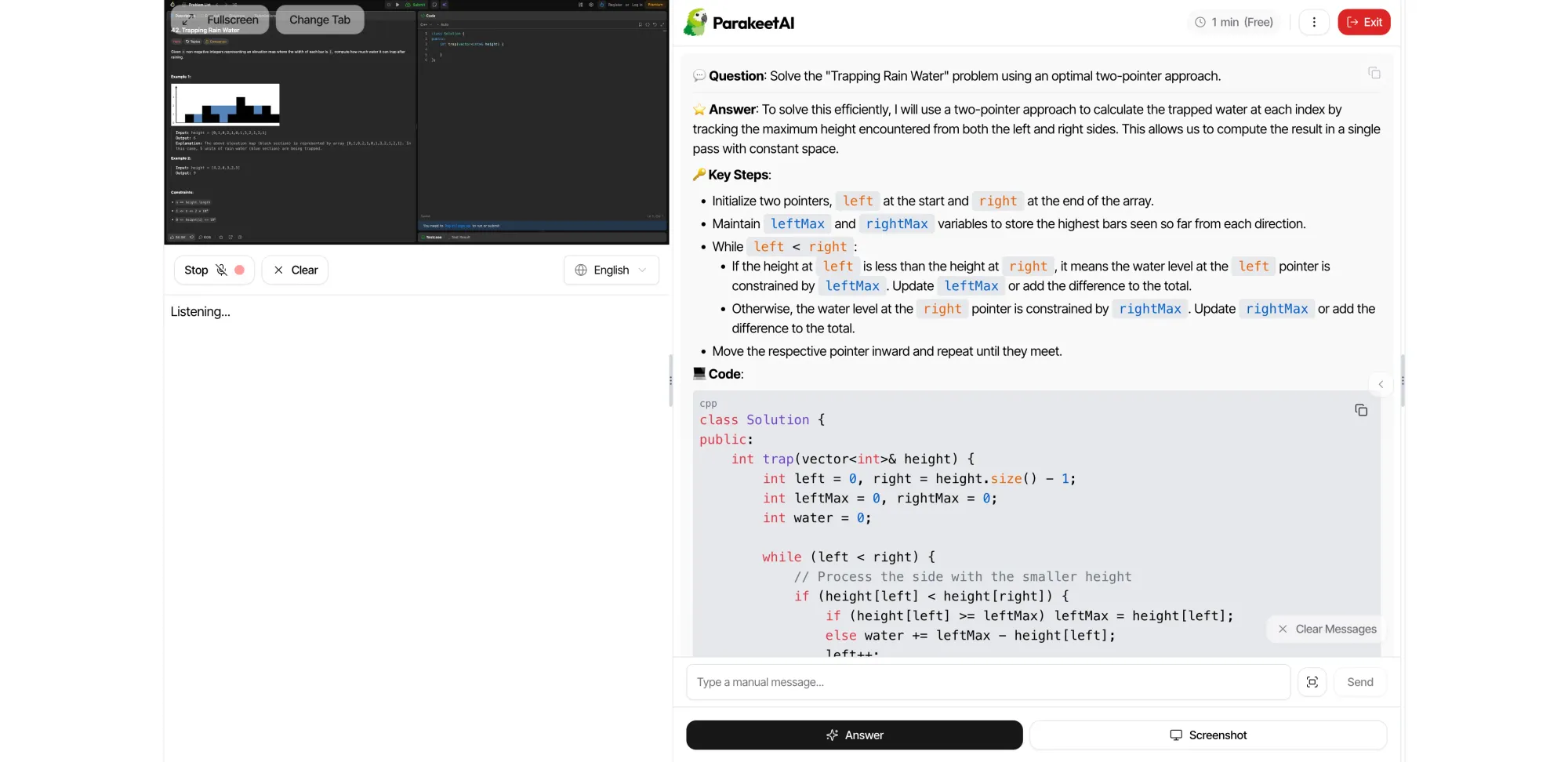Open the C++ language dropdown in code editor
The width and height of the screenshot is (1568, 762).
tap(427, 24)
